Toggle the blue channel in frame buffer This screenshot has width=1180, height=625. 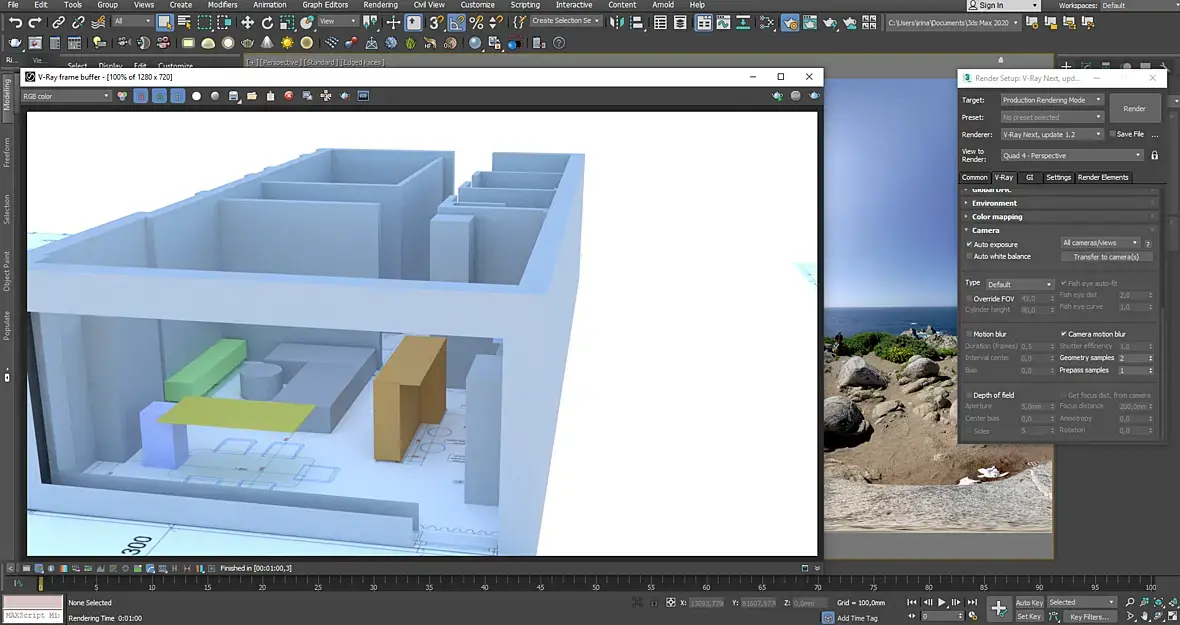(x=178, y=96)
